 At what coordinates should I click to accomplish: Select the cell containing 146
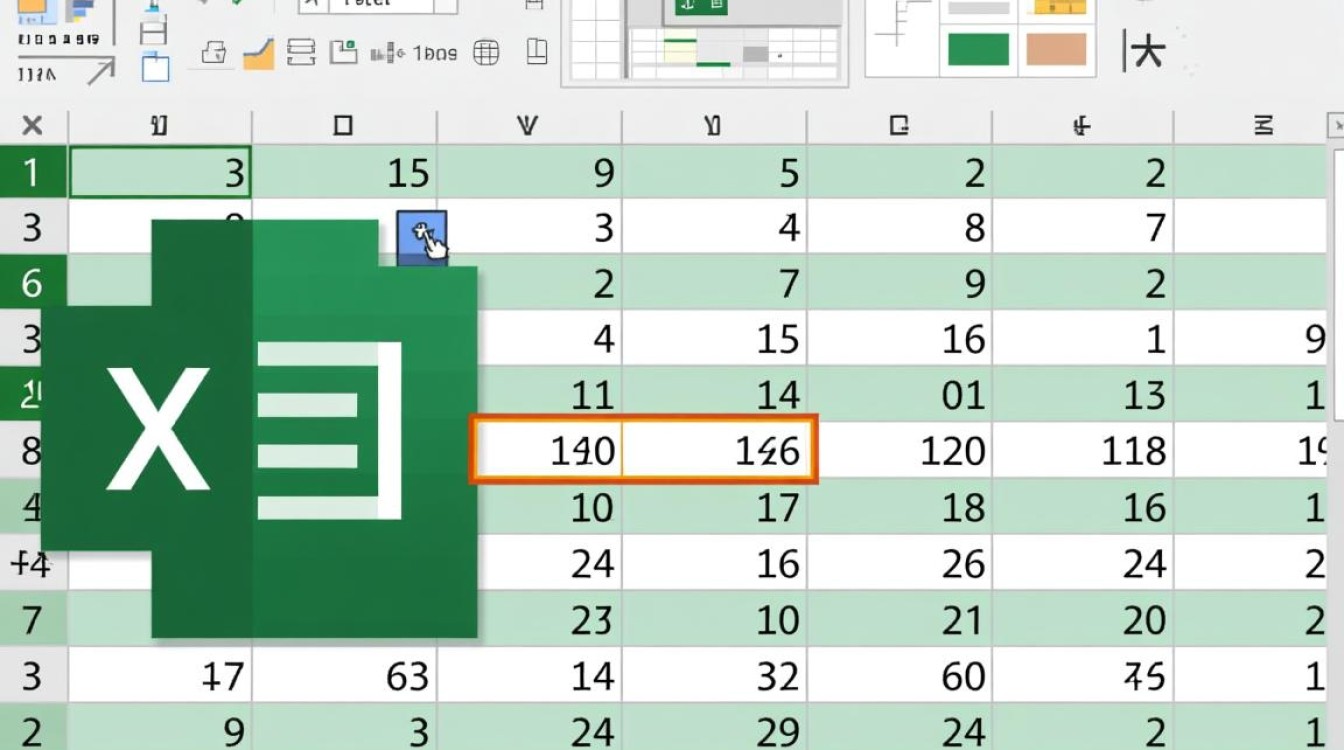coord(717,451)
